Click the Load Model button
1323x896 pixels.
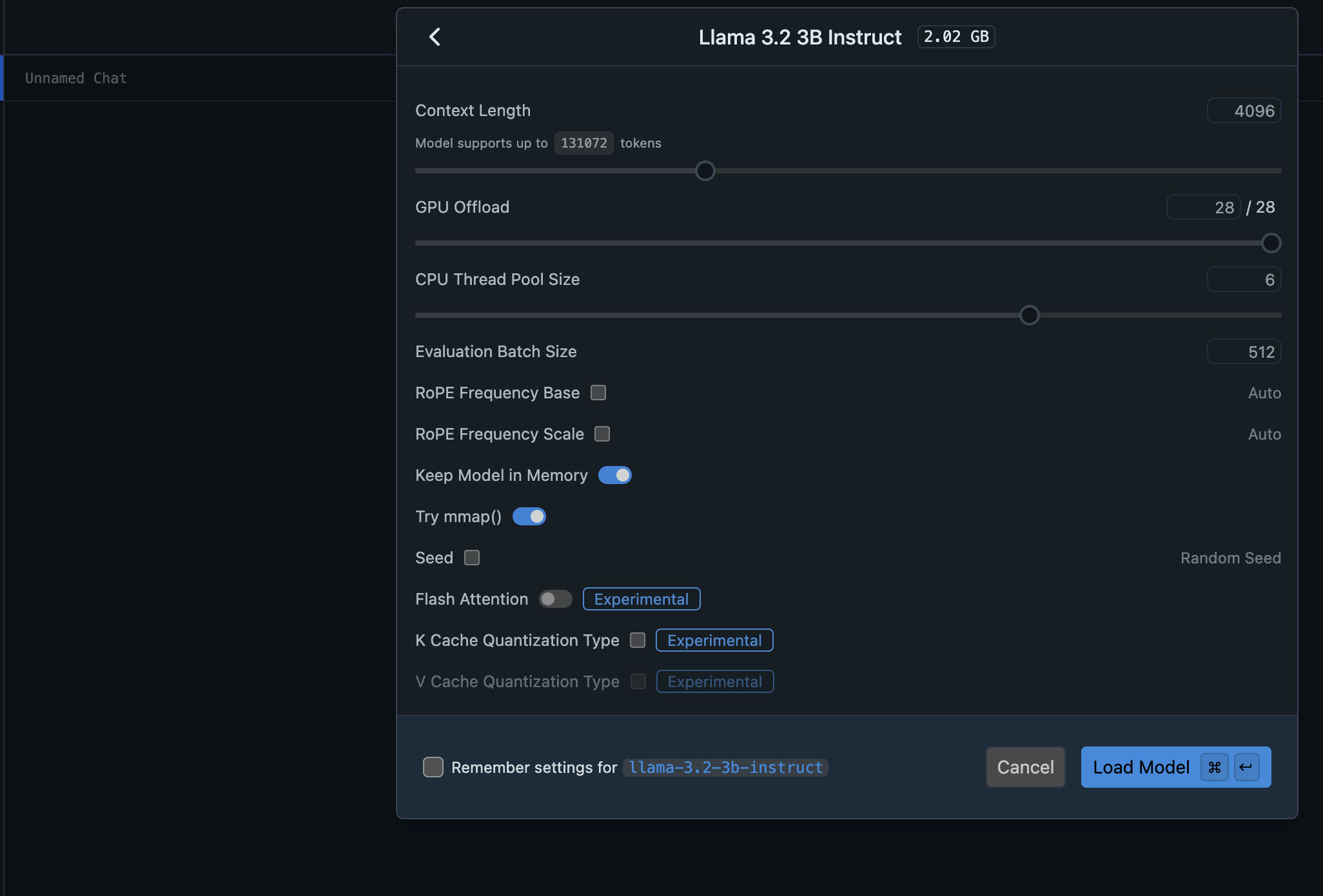[x=1140, y=767]
